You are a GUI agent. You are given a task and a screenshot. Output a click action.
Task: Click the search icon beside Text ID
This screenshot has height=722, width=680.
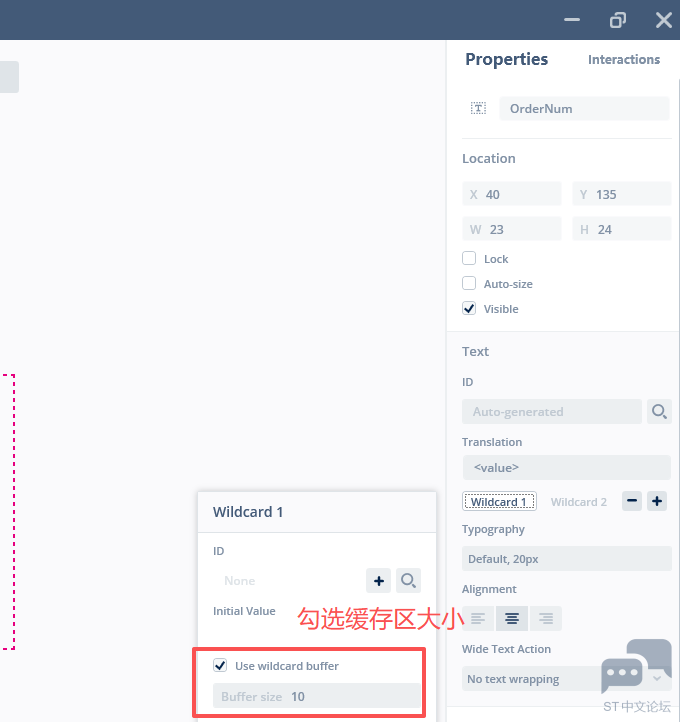click(659, 411)
